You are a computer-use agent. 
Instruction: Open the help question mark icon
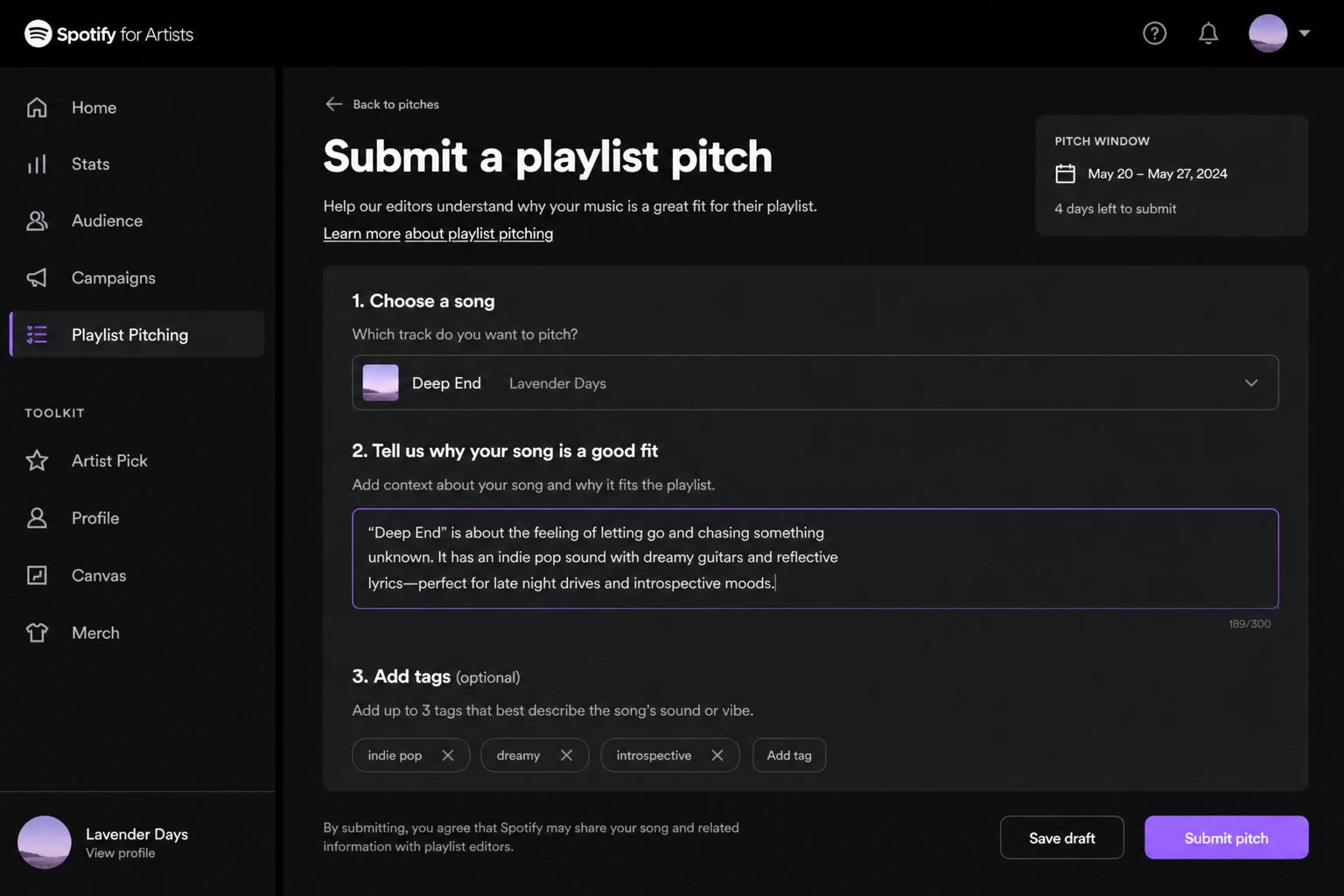tap(1154, 33)
